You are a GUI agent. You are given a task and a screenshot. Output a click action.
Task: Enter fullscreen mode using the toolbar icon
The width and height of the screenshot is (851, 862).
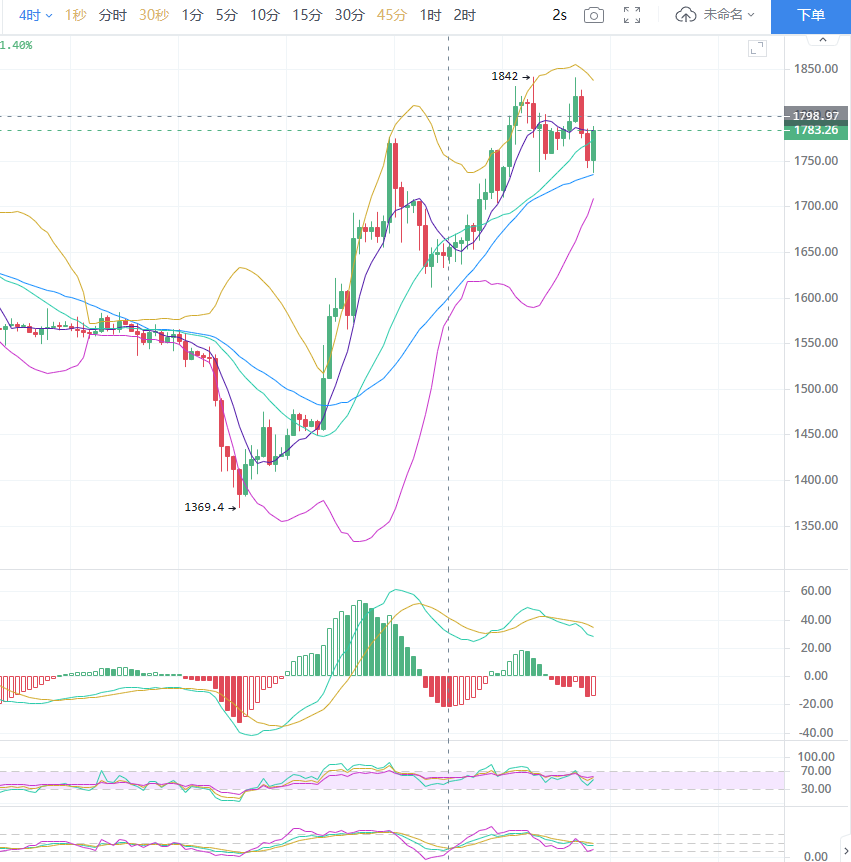631,15
